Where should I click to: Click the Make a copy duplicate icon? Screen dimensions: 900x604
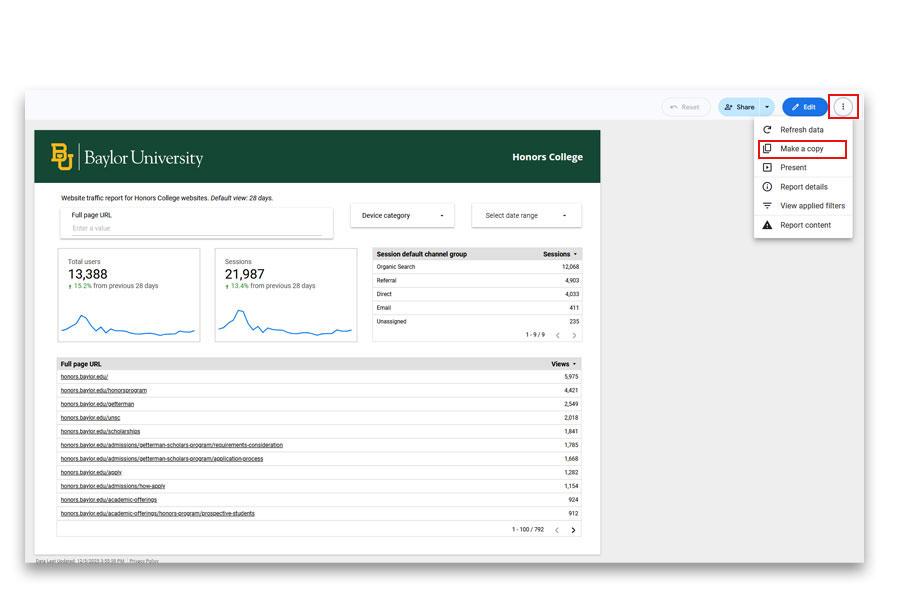pyautogui.click(x=767, y=149)
